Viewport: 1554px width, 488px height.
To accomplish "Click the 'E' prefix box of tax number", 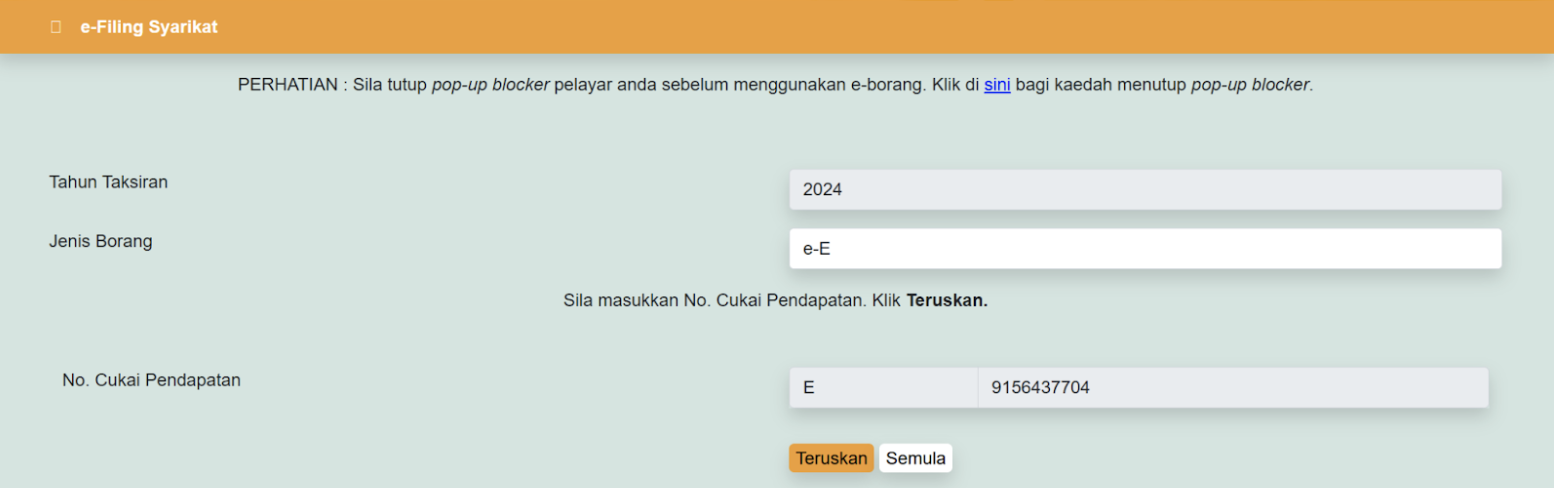I will pos(883,388).
